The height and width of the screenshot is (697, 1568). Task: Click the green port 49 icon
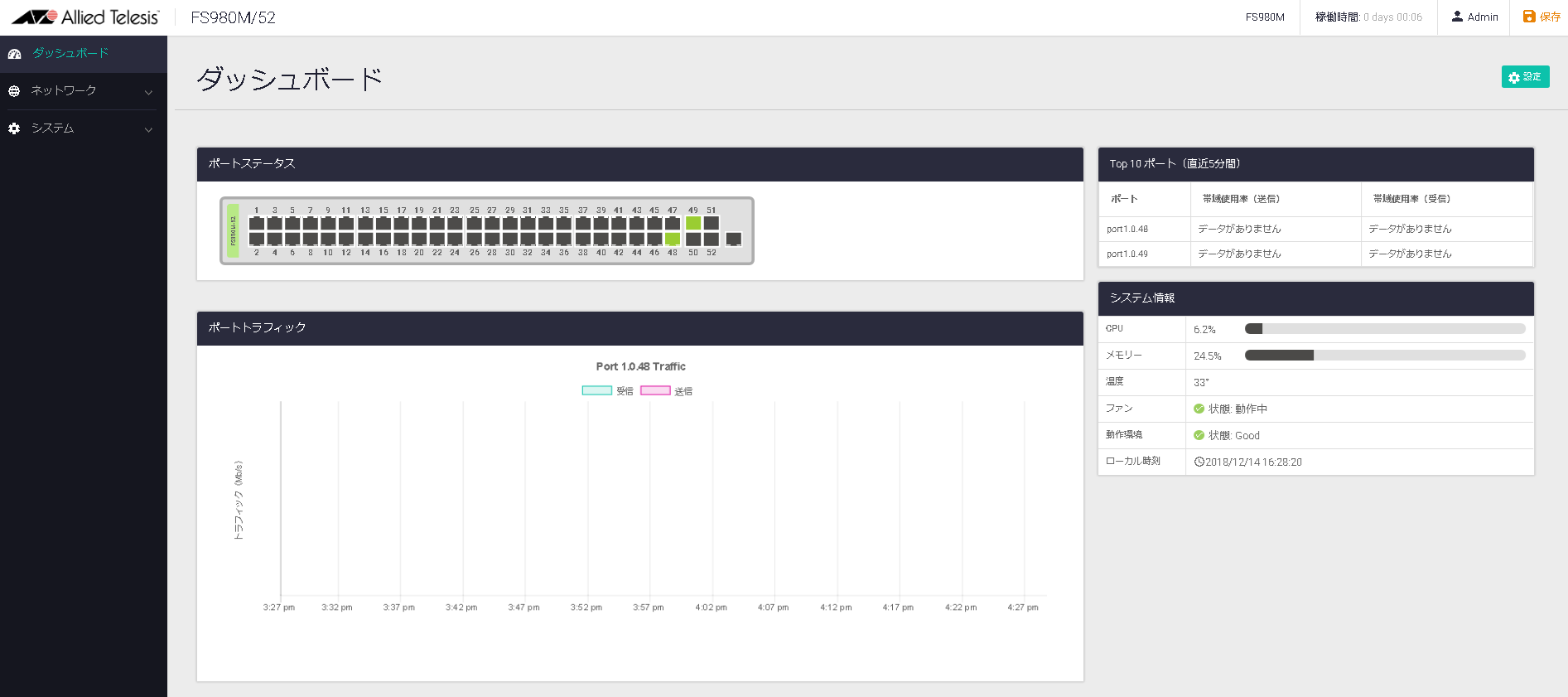tap(693, 223)
